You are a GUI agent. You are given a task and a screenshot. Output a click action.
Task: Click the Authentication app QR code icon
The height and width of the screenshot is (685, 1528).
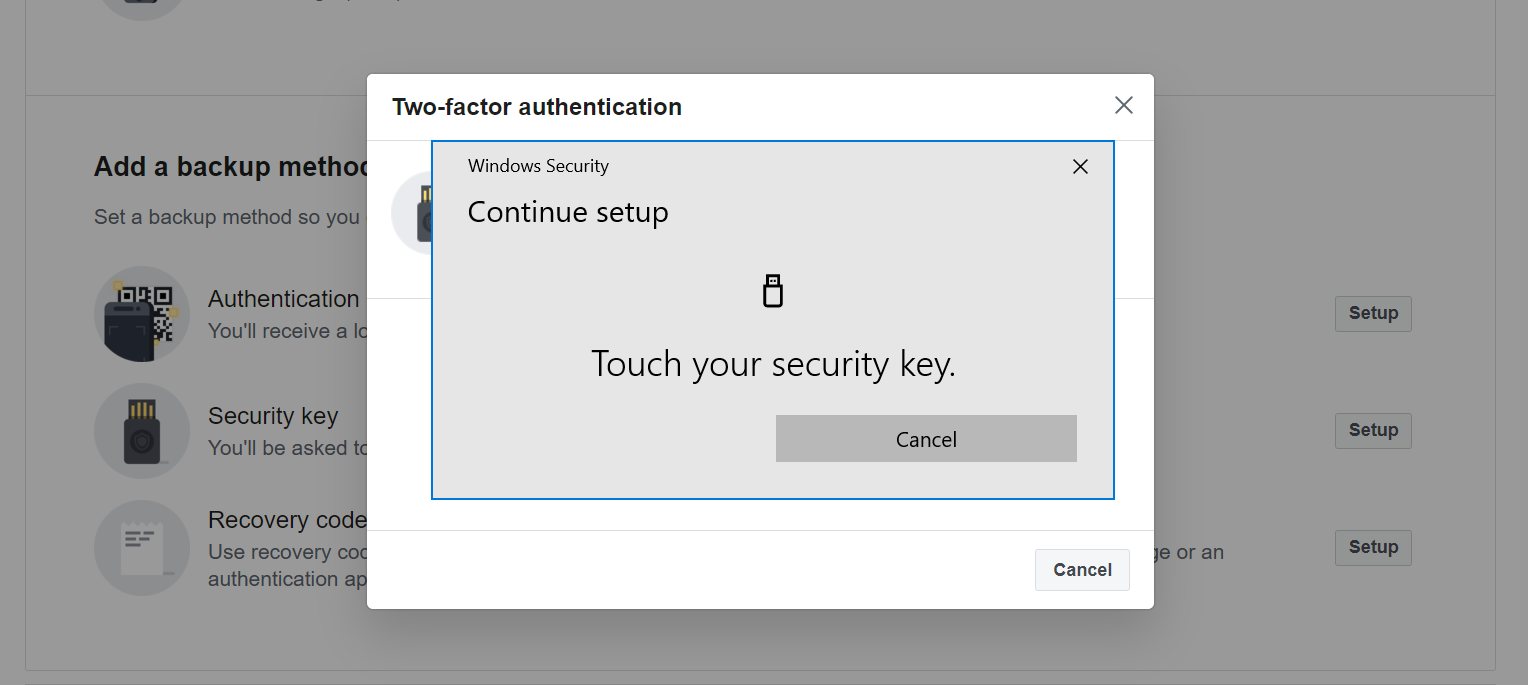[142, 314]
